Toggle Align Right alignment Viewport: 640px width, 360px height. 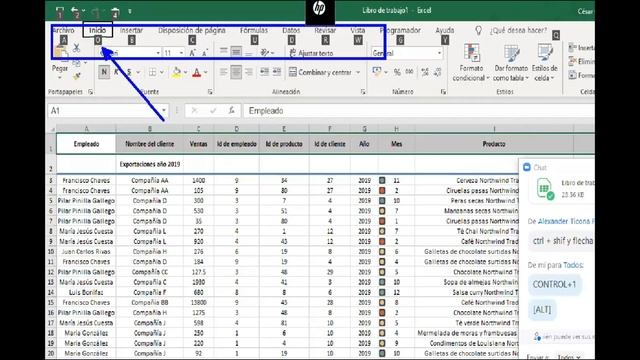point(249,72)
